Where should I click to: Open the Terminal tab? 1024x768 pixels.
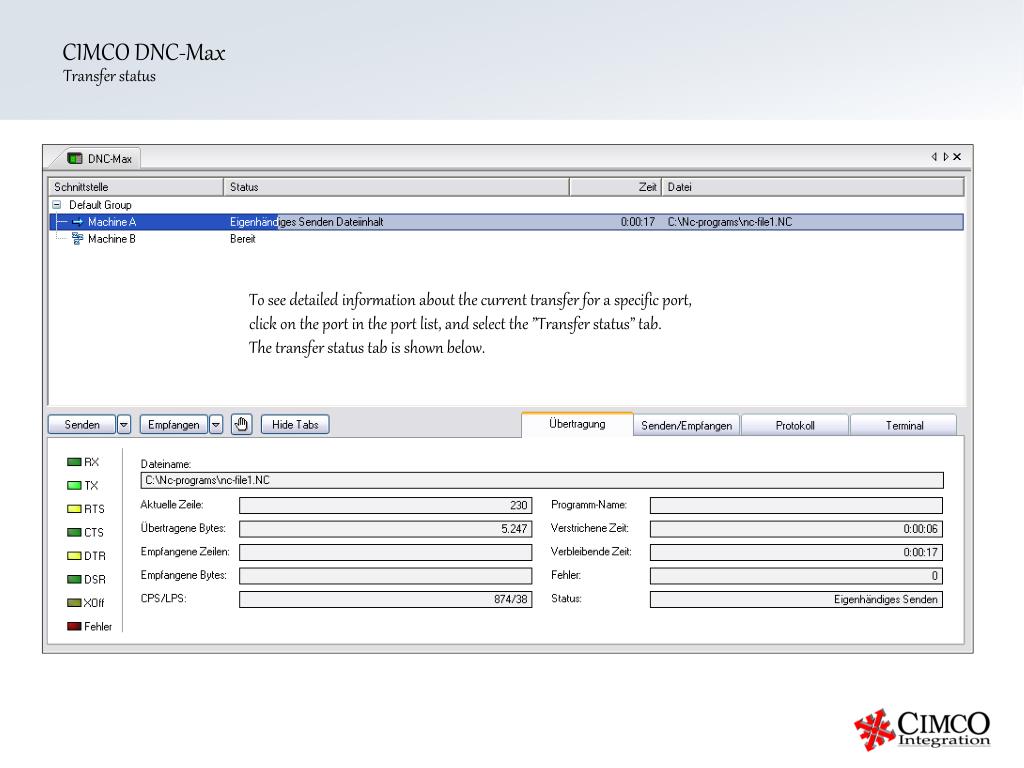[x=904, y=426]
